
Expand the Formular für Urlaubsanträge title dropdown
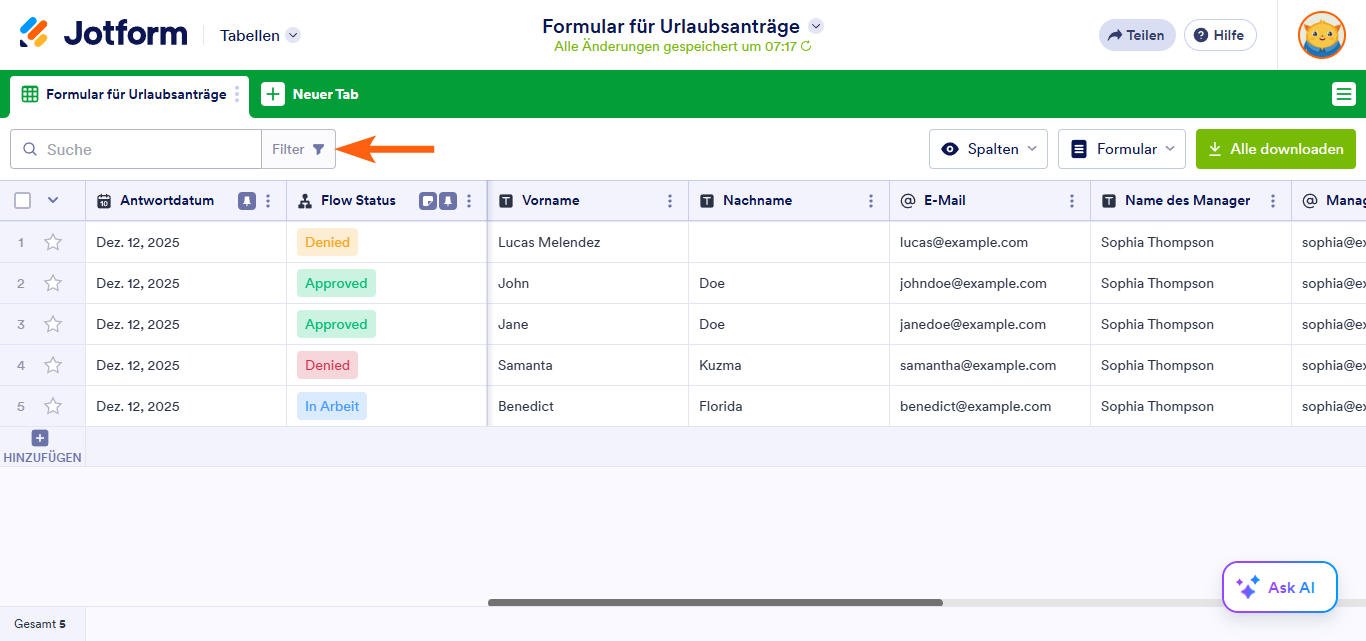tap(815, 27)
